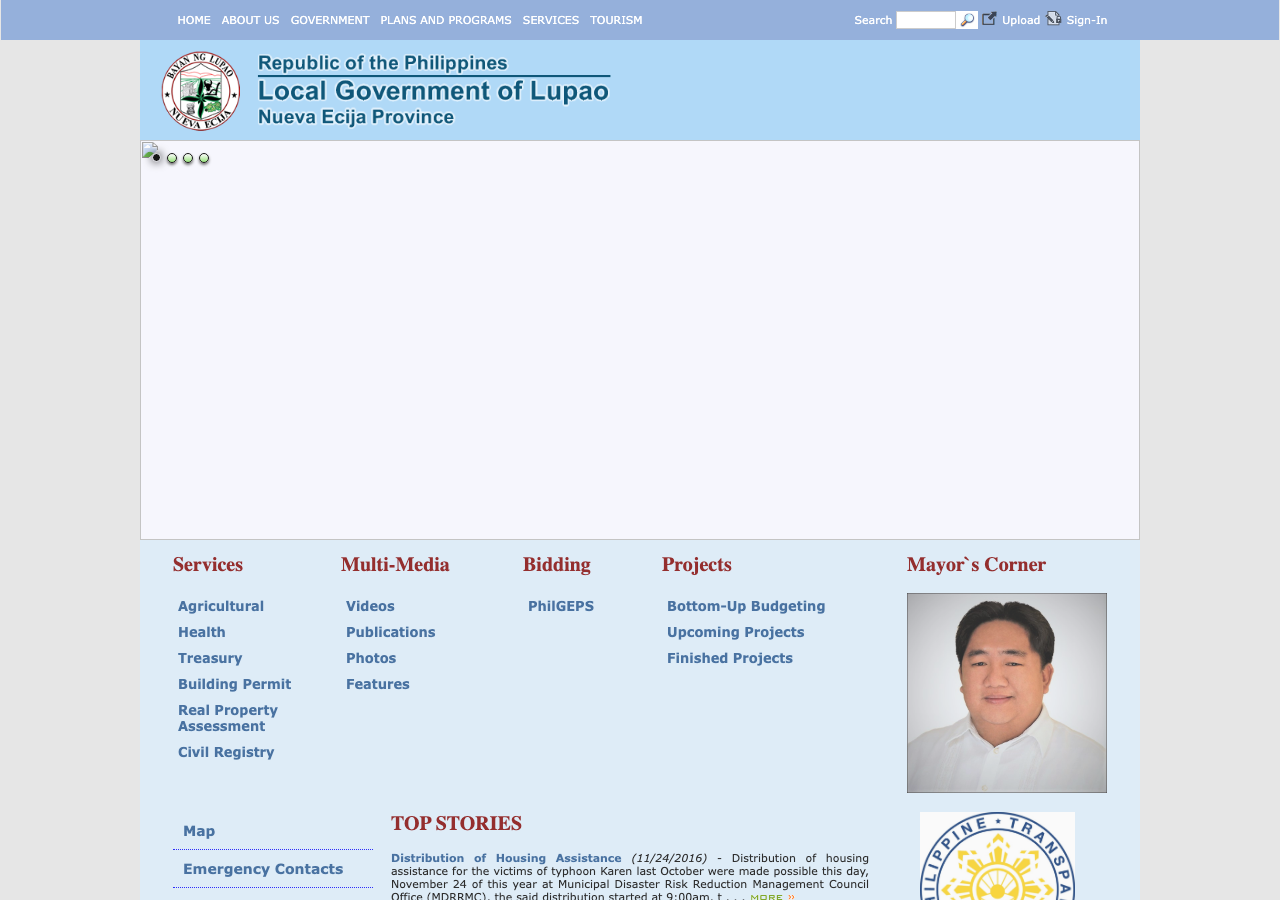Screen dimensions: 1280x900
Task: Open the Distribution of Housing Assistance story
Action: pos(506,858)
